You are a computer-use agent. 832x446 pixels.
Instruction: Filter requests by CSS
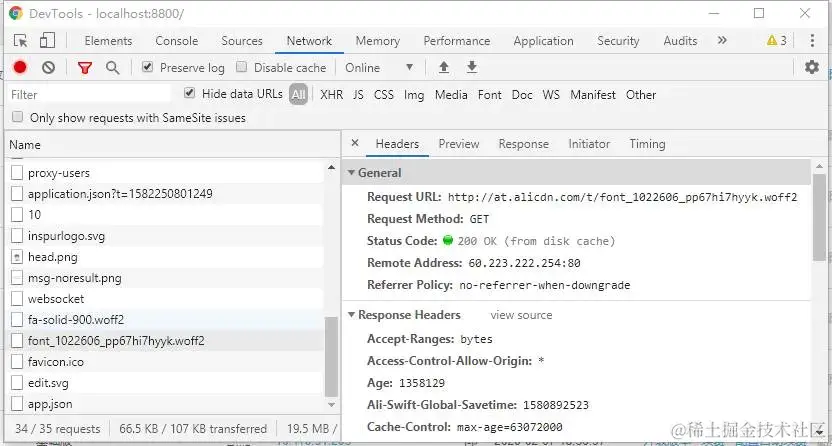pos(384,95)
